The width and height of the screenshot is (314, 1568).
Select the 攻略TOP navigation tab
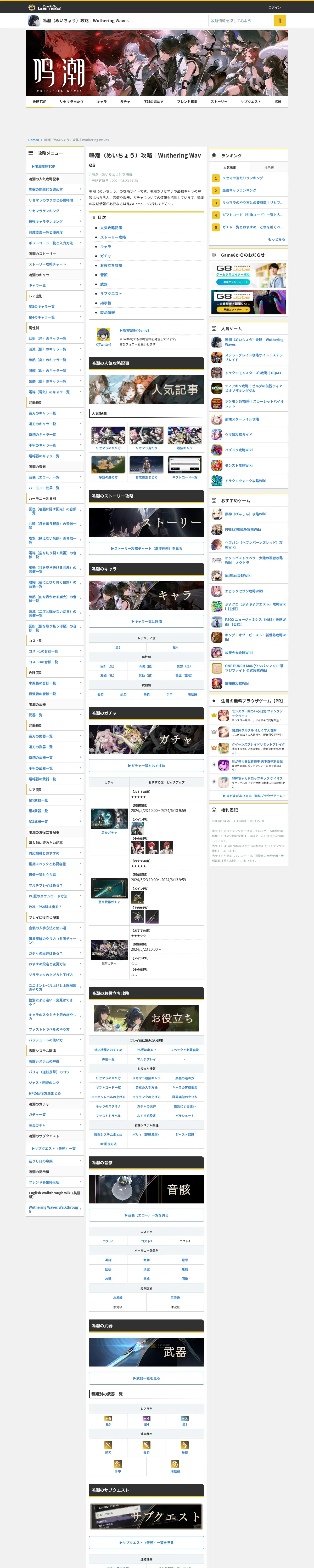40,102
